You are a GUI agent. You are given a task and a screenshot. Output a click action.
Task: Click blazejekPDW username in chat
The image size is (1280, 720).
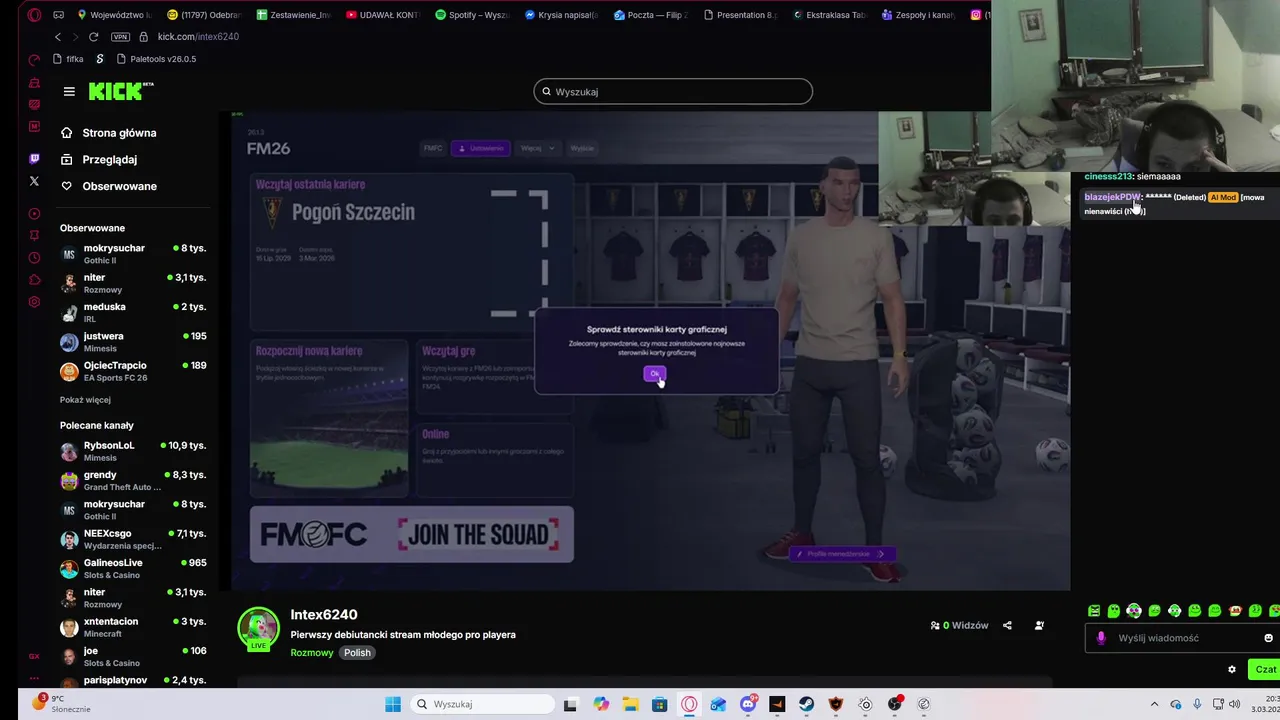pos(1111,197)
